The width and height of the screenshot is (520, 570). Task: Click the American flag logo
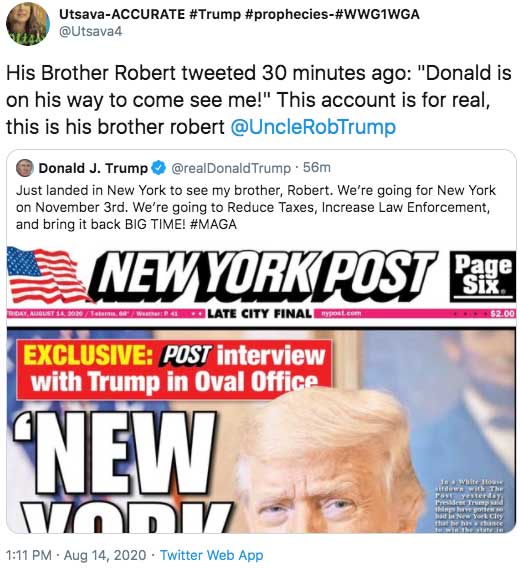point(45,275)
